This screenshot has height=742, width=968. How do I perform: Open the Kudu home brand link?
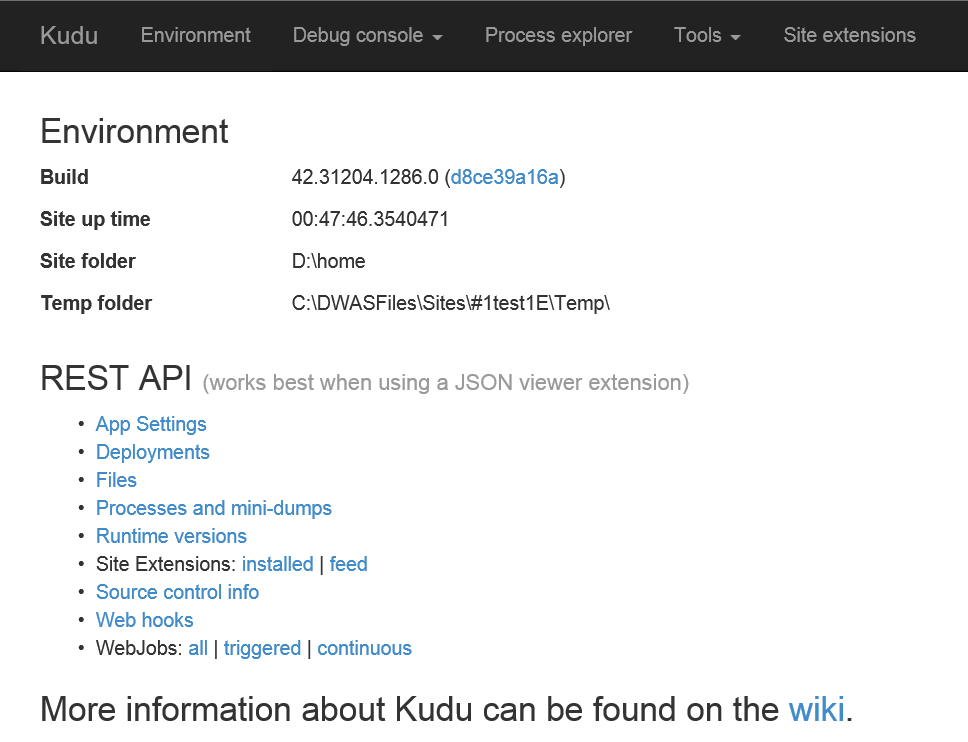(69, 35)
